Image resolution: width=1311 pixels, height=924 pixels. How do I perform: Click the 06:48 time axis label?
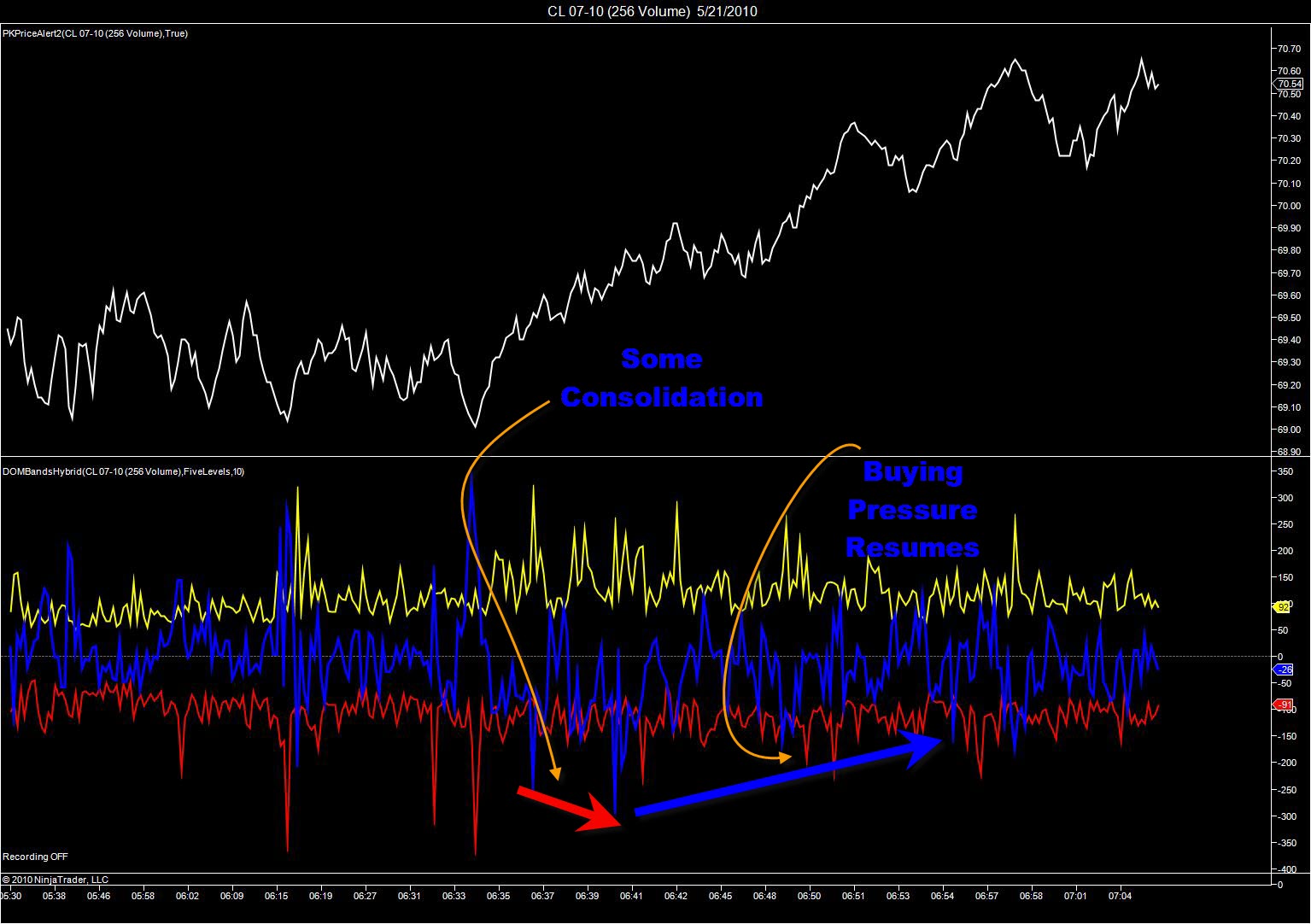(x=765, y=897)
